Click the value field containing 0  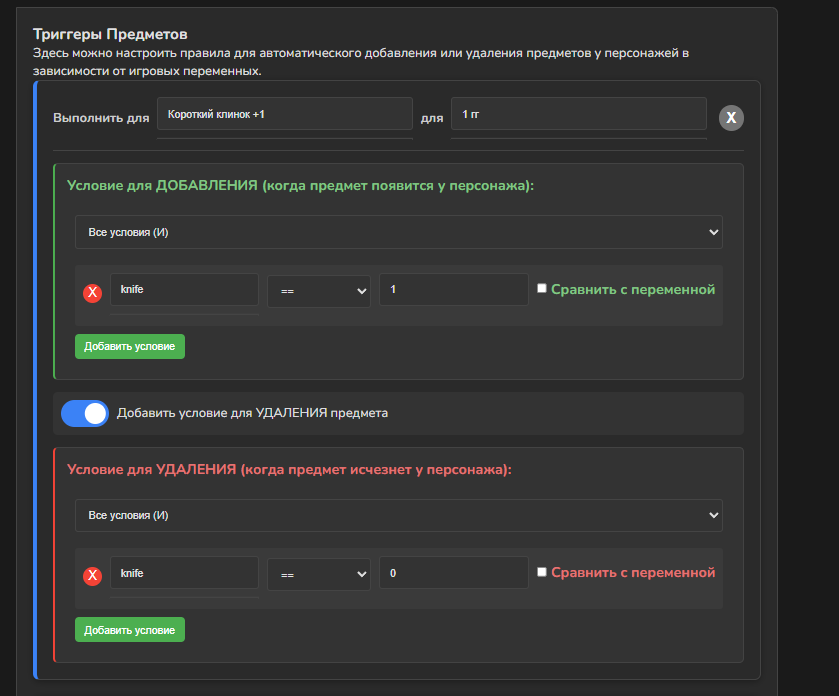click(453, 573)
